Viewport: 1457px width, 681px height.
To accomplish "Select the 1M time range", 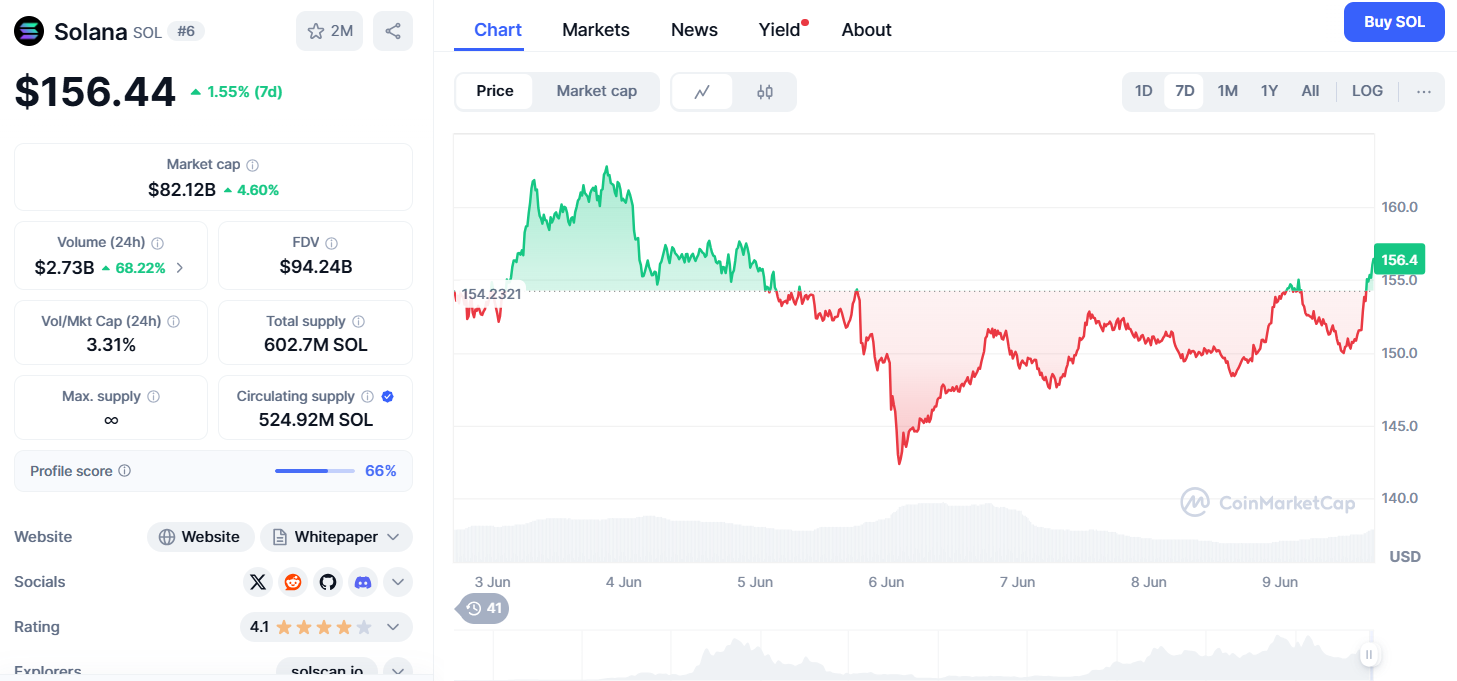I will click(1227, 91).
